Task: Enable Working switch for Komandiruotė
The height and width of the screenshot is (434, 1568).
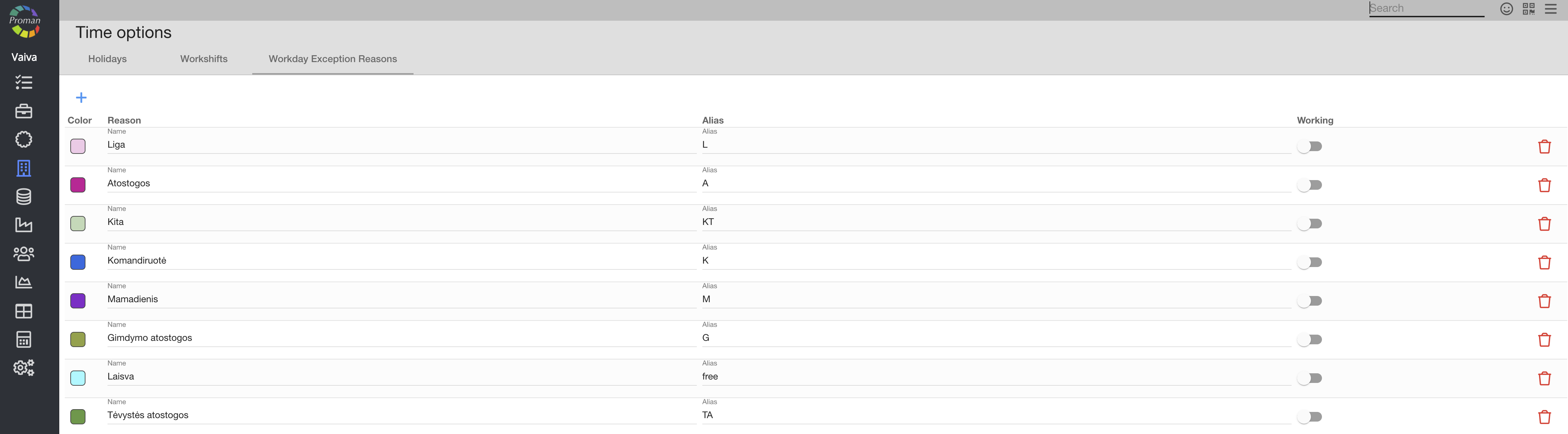Action: point(1309,262)
